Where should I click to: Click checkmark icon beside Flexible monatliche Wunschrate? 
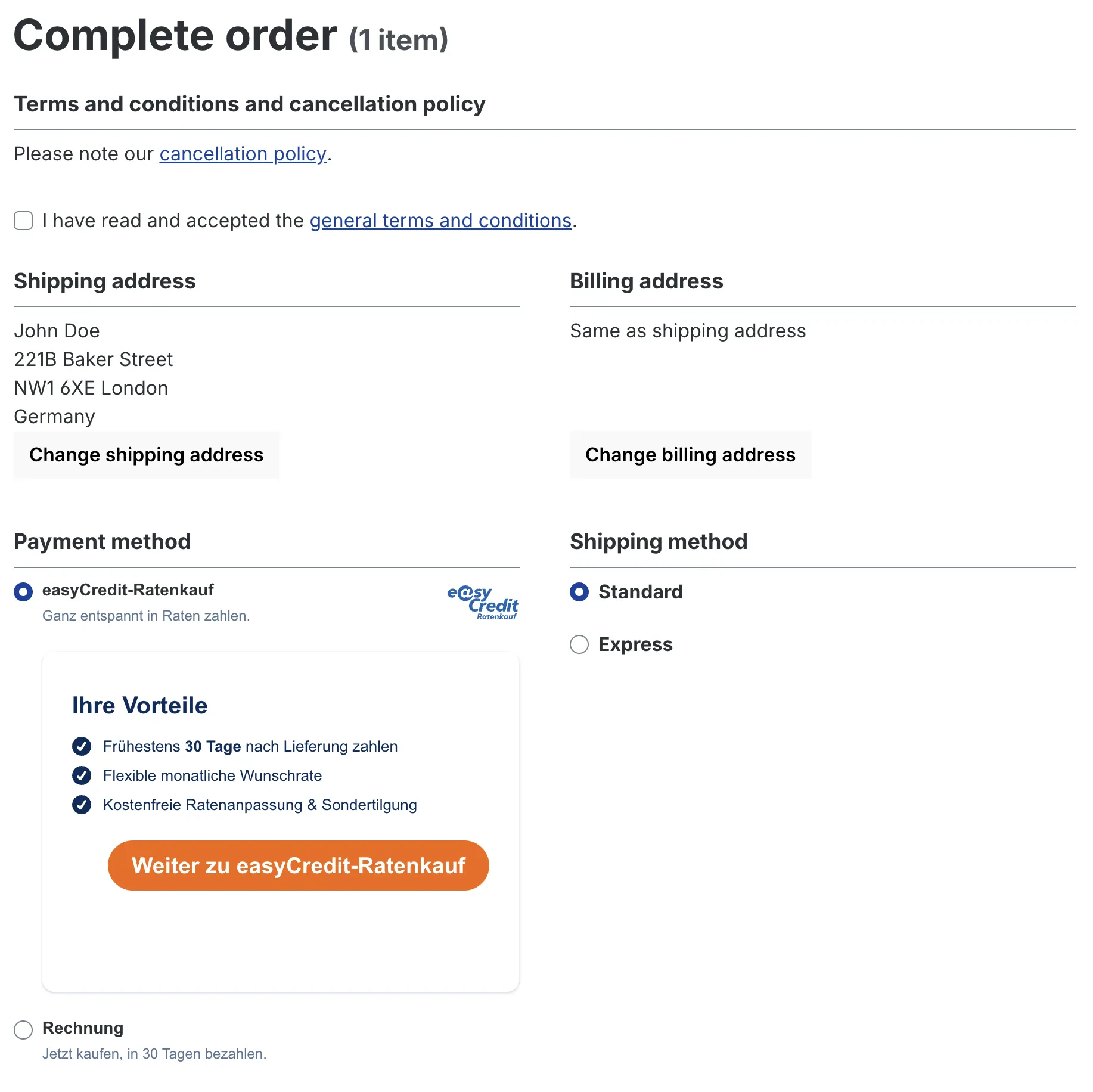pyautogui.click(x=82, y=775)
